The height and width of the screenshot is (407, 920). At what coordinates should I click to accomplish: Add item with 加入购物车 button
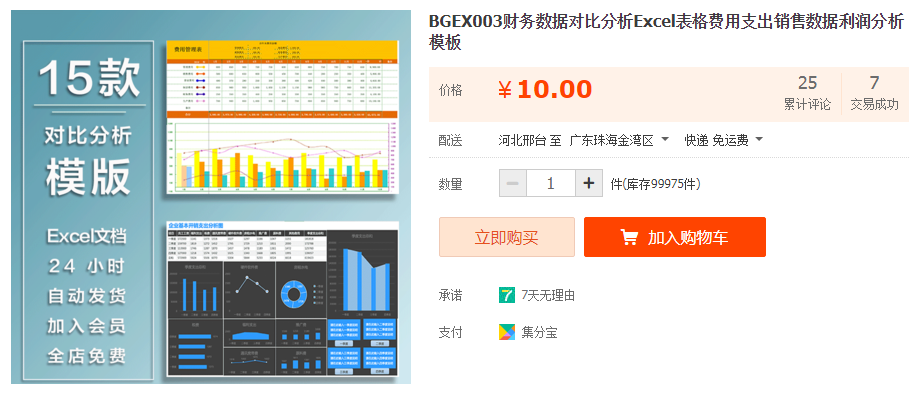(675, 237)
